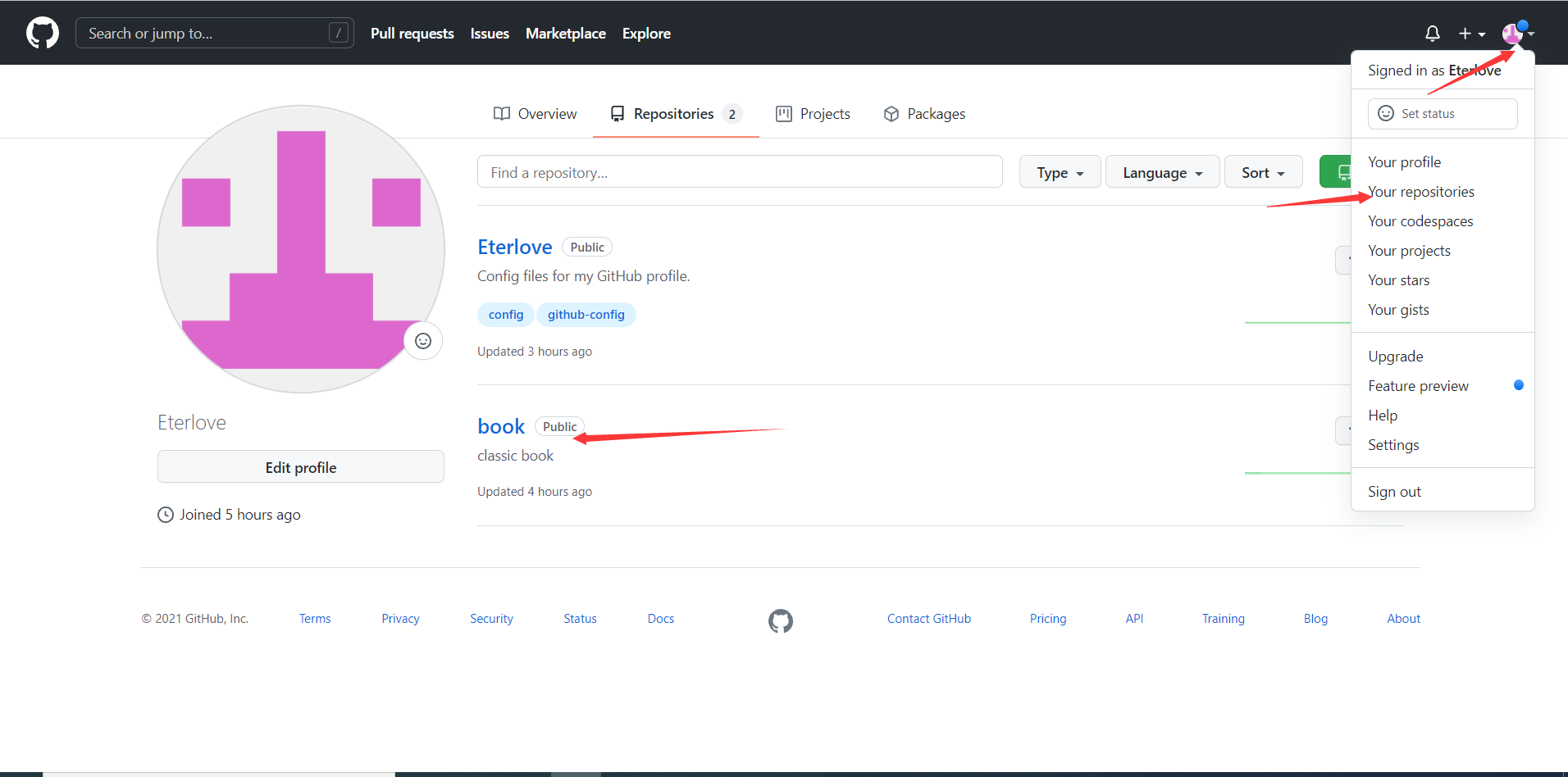
Task: Click Set status in user menu
Action: pos(1443,114)
